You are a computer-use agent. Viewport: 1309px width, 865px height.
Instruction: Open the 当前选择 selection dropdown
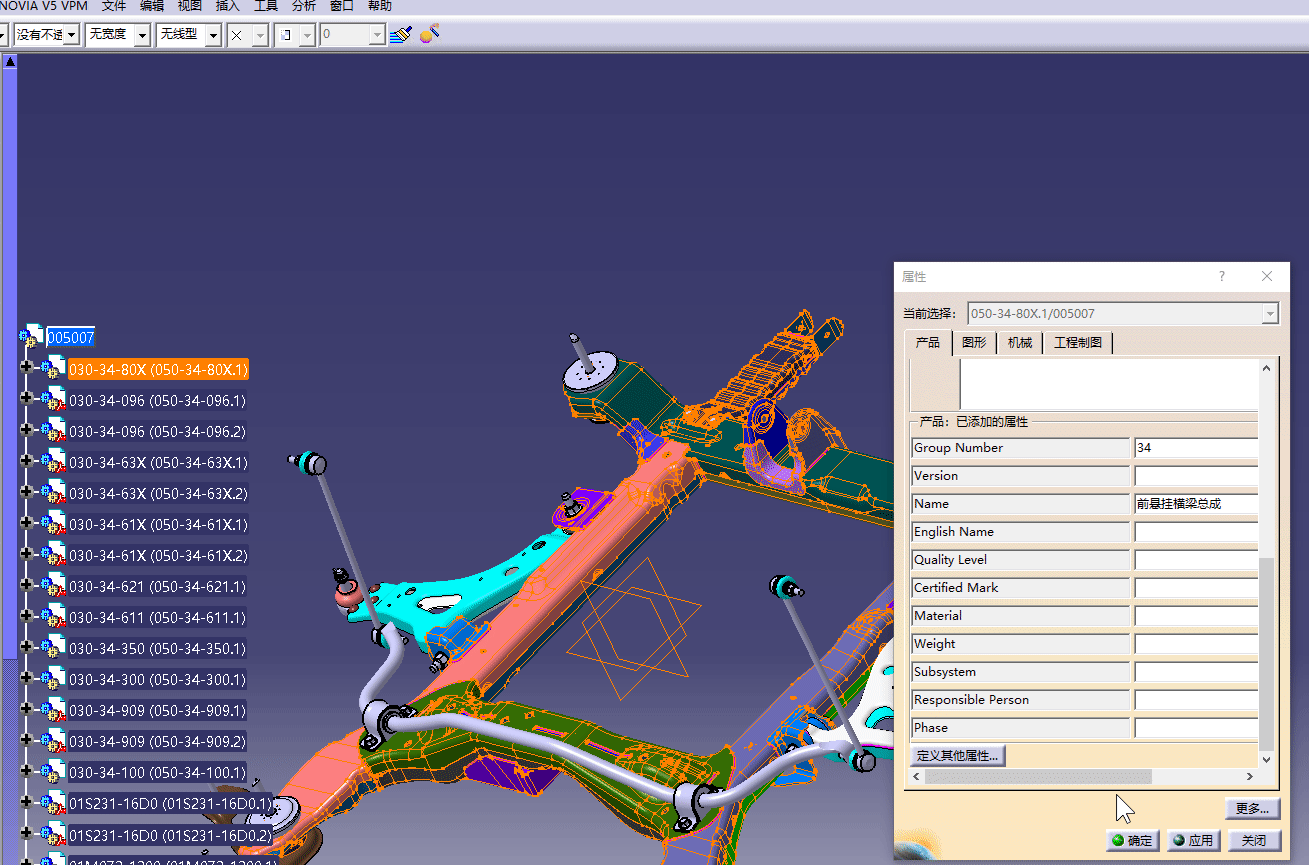(1270, 314)
